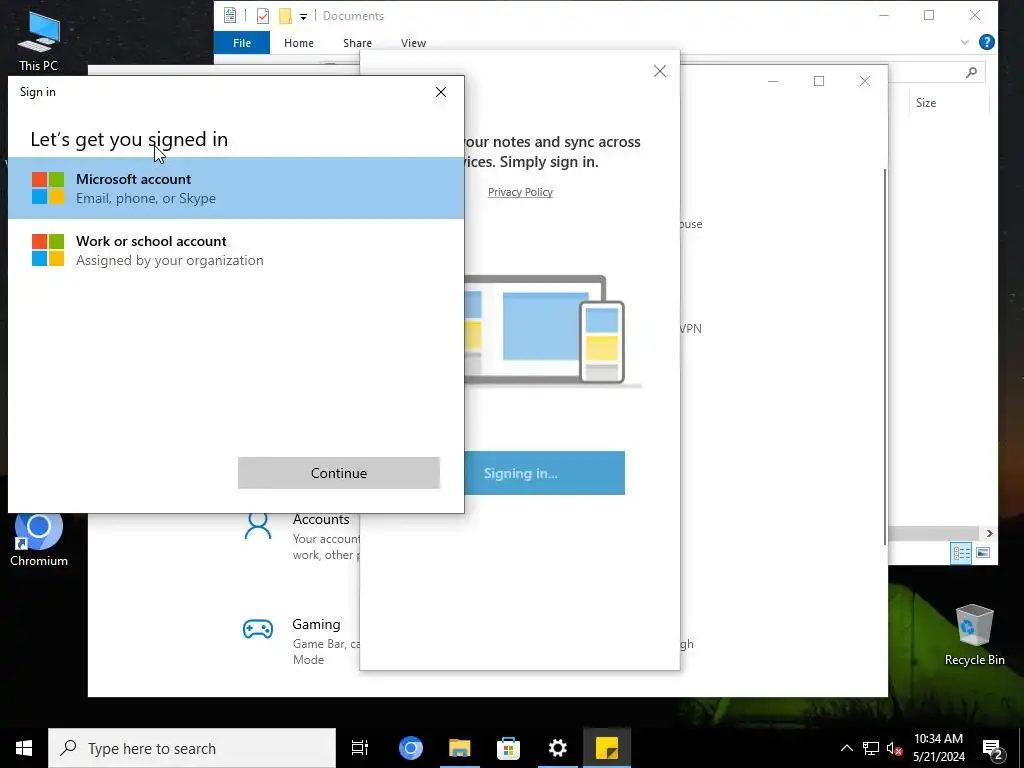Open the View ribbon tab
Viewport: 1024px width, 768px height.
[413, 43]
